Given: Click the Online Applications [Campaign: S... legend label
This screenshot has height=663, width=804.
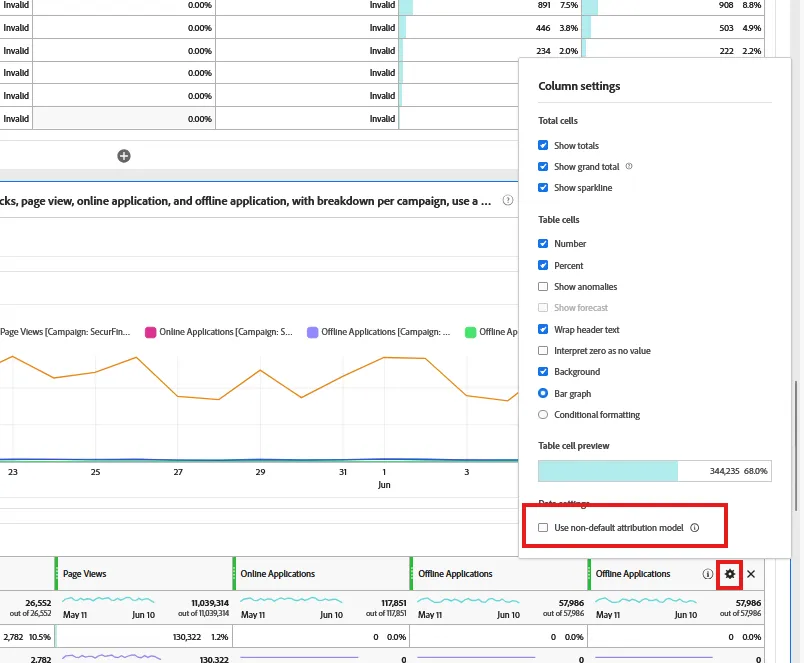Looking at the screenshot, I should click(x=226, y=332).
